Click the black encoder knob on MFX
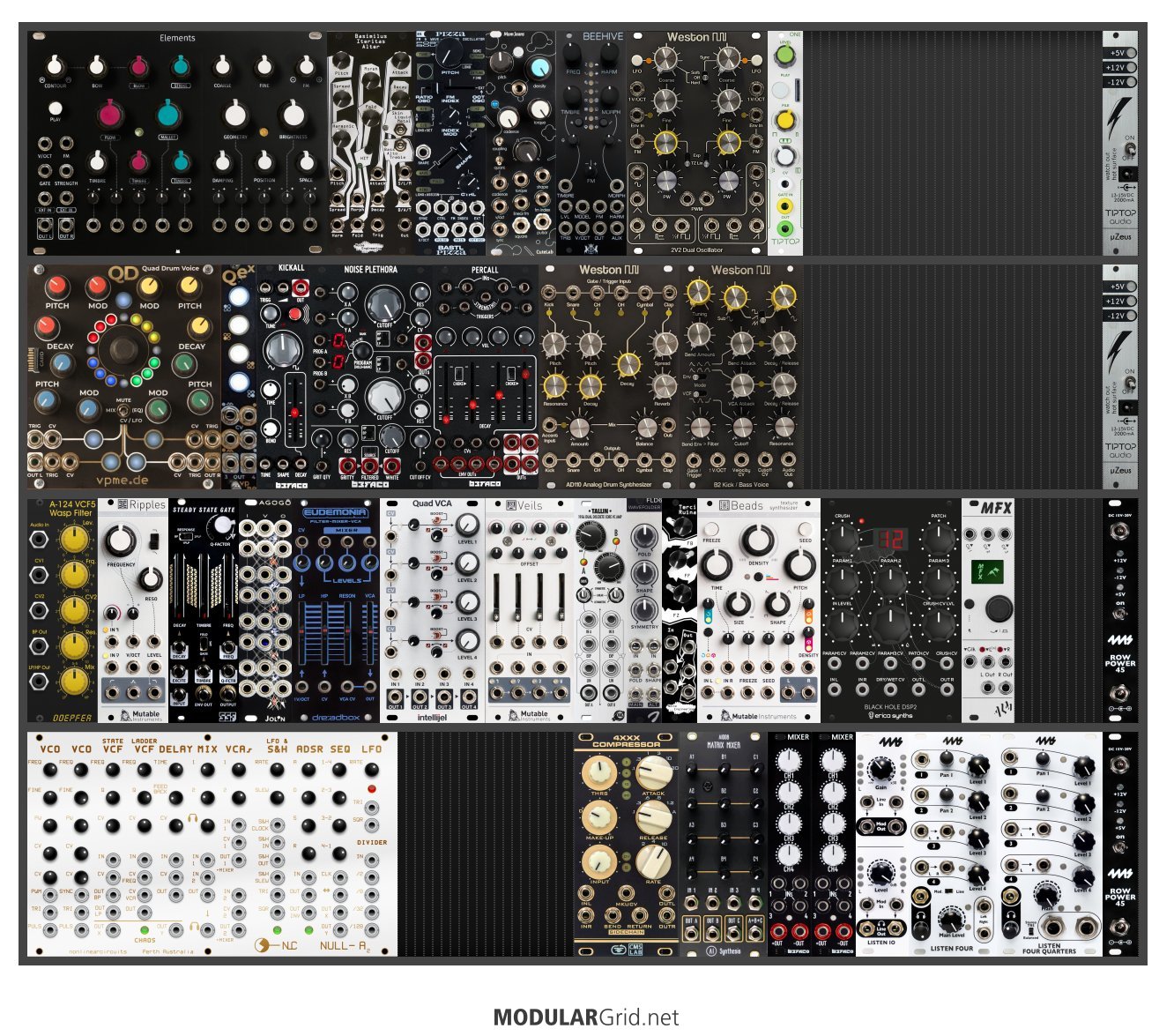Image resolution: width=1174 pixels, height=1036 pixels. pyautogui.click(x=998, y=607)
